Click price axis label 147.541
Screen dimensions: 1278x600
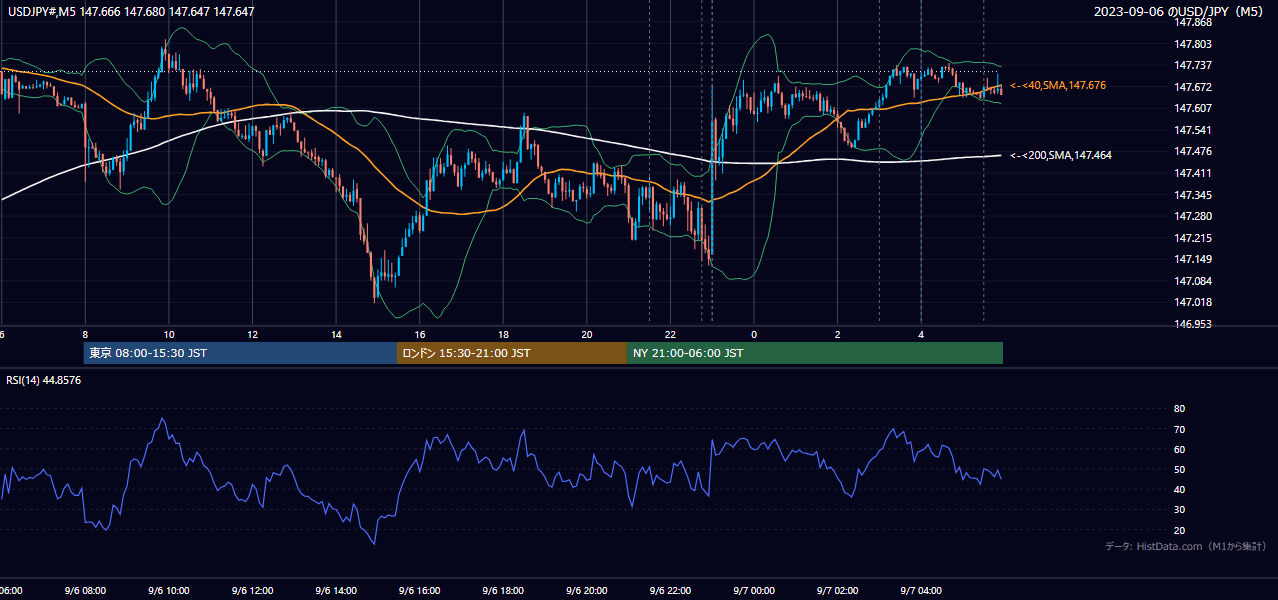pos(1194,130)
